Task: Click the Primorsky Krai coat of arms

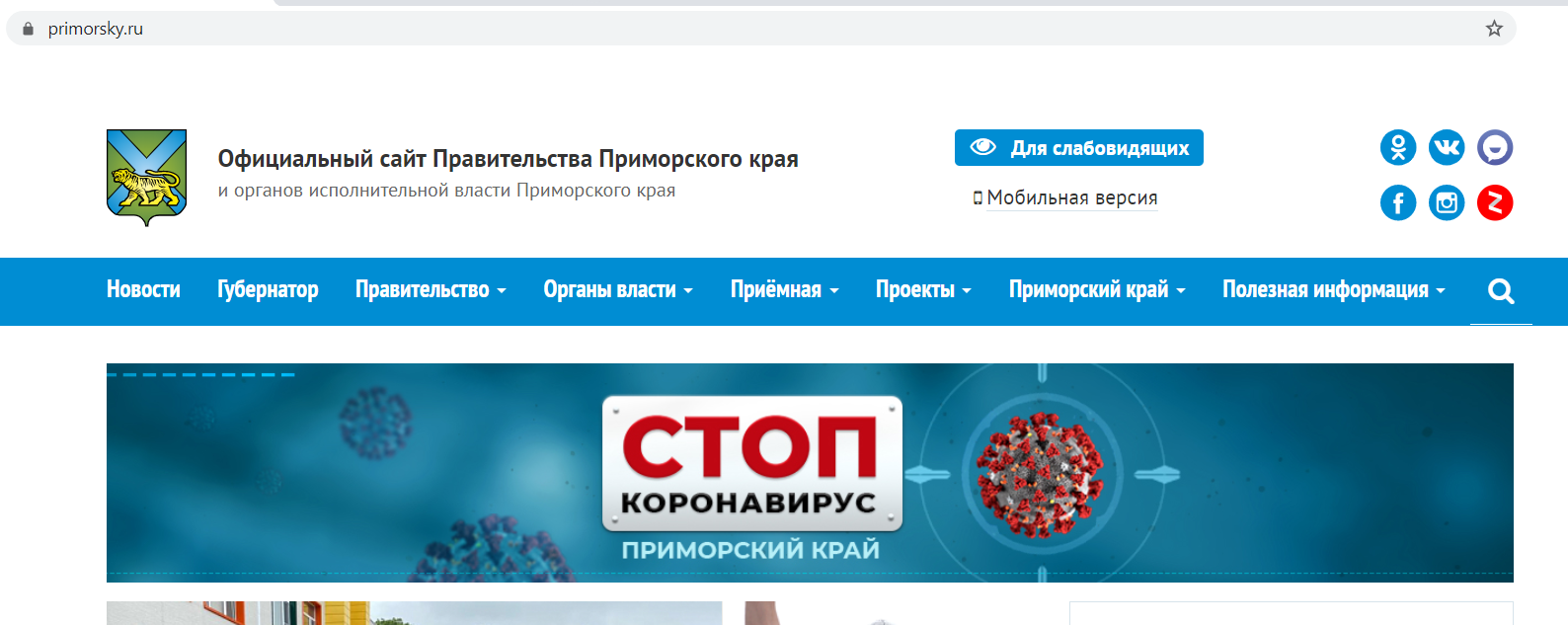Action: [x=146, y=178]
